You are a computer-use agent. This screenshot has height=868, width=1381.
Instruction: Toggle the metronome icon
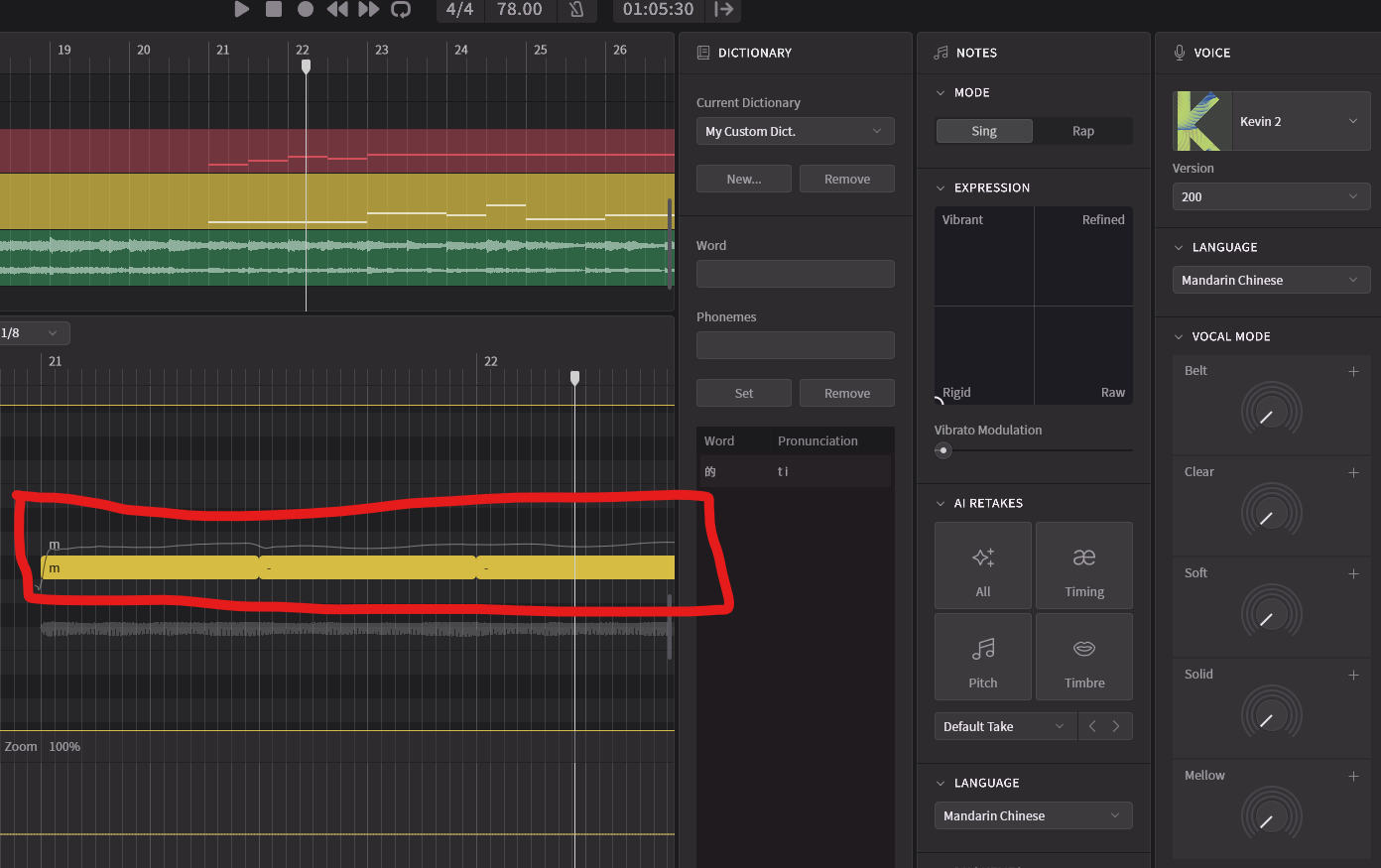576,9
